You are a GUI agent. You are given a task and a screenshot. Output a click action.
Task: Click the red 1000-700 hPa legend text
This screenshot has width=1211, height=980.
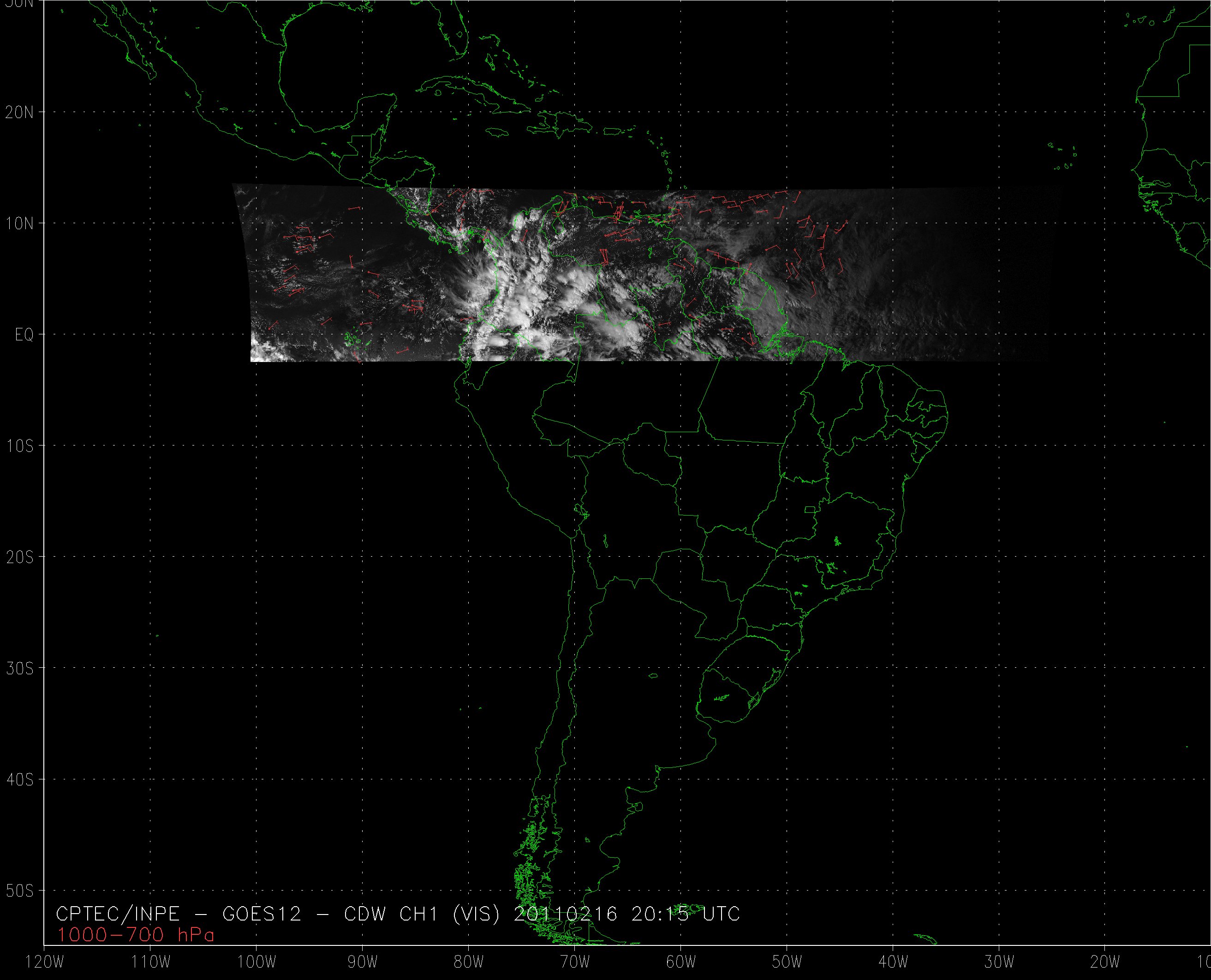coord(136,935)
